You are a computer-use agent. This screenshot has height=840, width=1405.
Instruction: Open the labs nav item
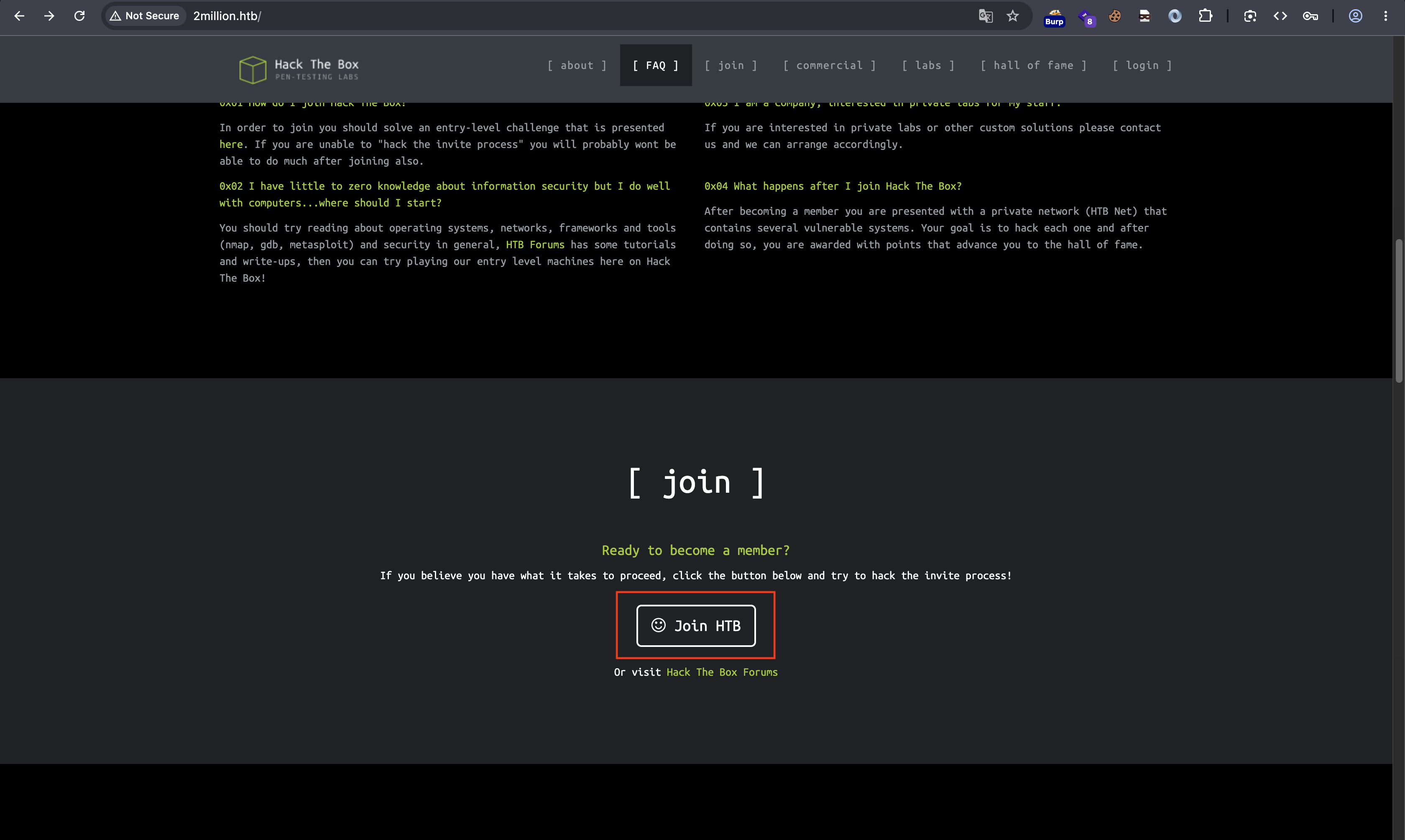tap(927, 65)
